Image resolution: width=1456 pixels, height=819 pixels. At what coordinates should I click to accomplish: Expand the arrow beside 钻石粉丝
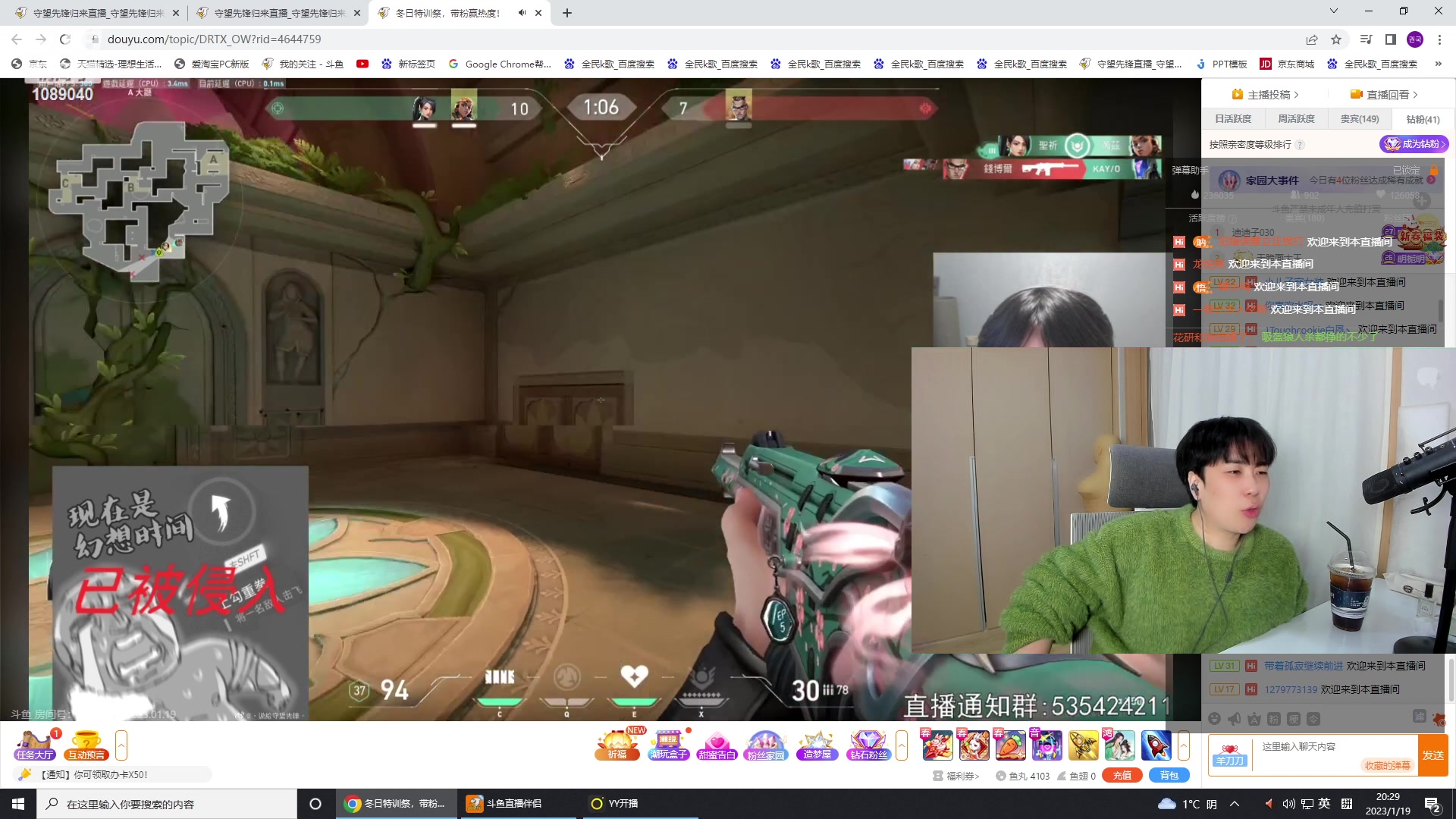point(902,745)
